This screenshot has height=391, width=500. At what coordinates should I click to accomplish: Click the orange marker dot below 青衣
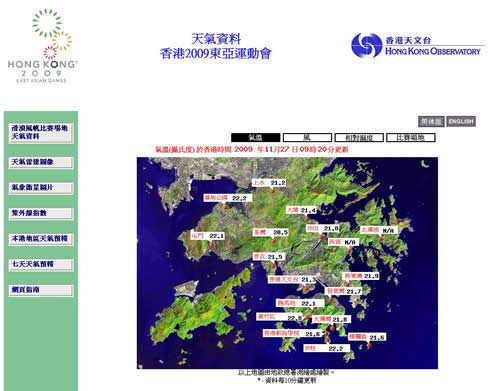click(x=273, y=266)
